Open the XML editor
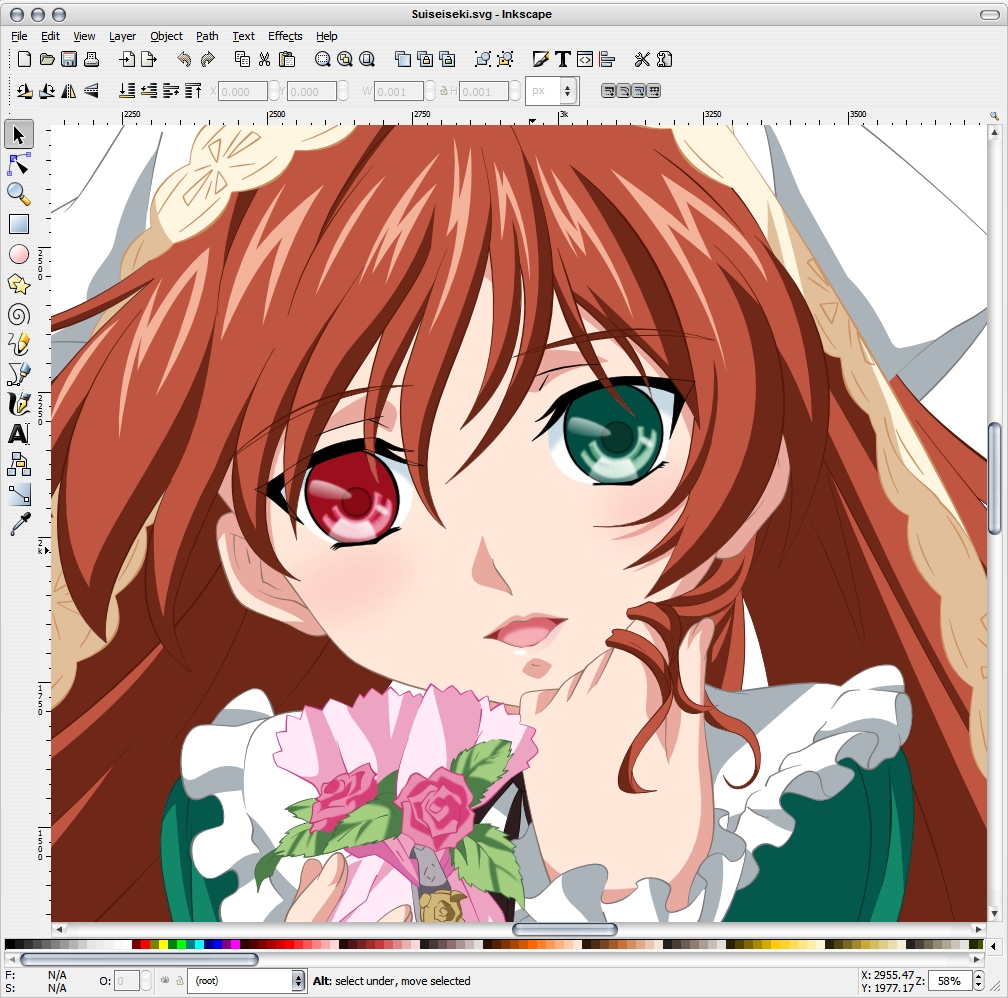The image size is (1008, 998). 585,59
